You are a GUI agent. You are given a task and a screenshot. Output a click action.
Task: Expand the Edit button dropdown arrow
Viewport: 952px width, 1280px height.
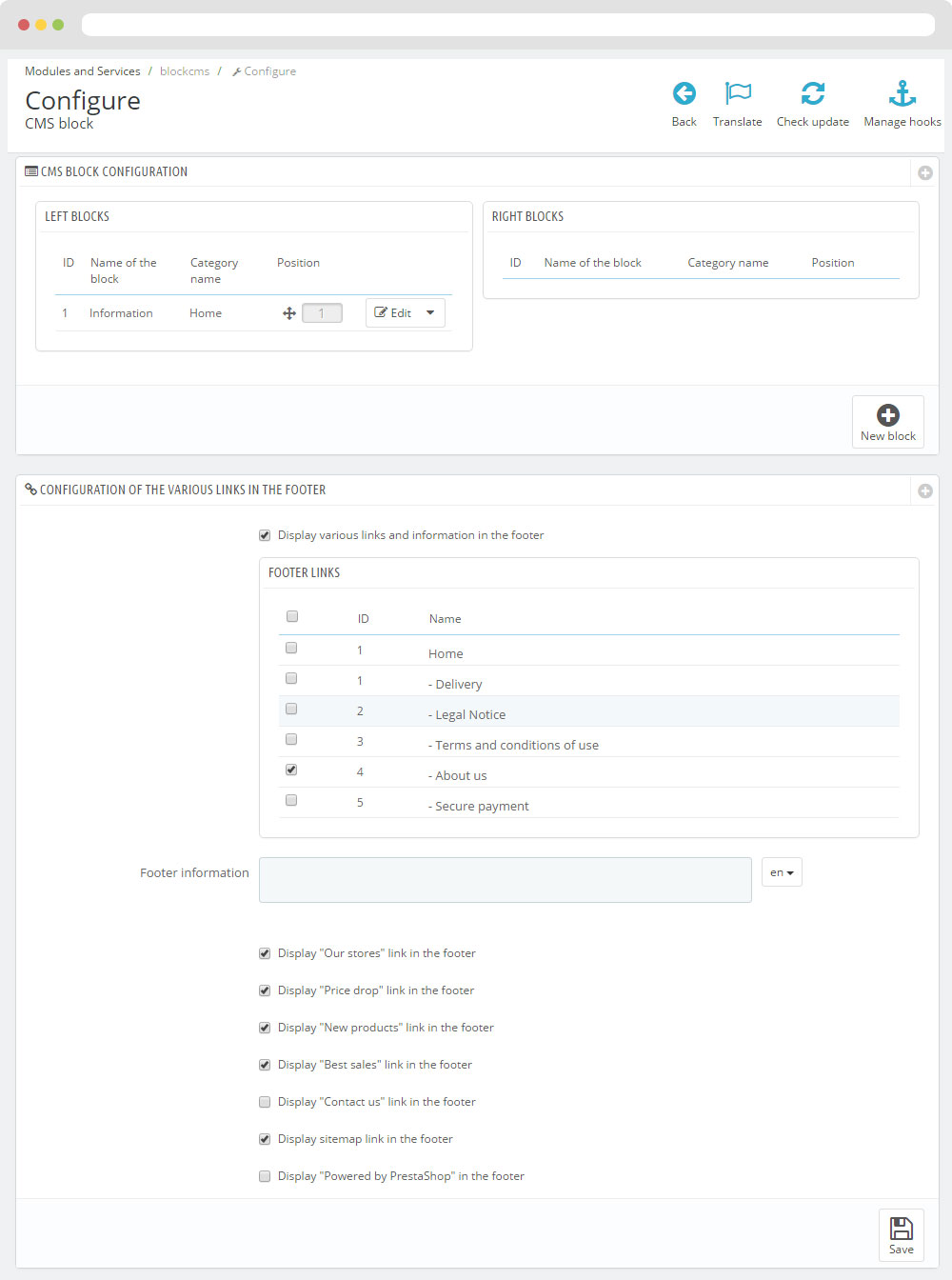pos(430,313)
